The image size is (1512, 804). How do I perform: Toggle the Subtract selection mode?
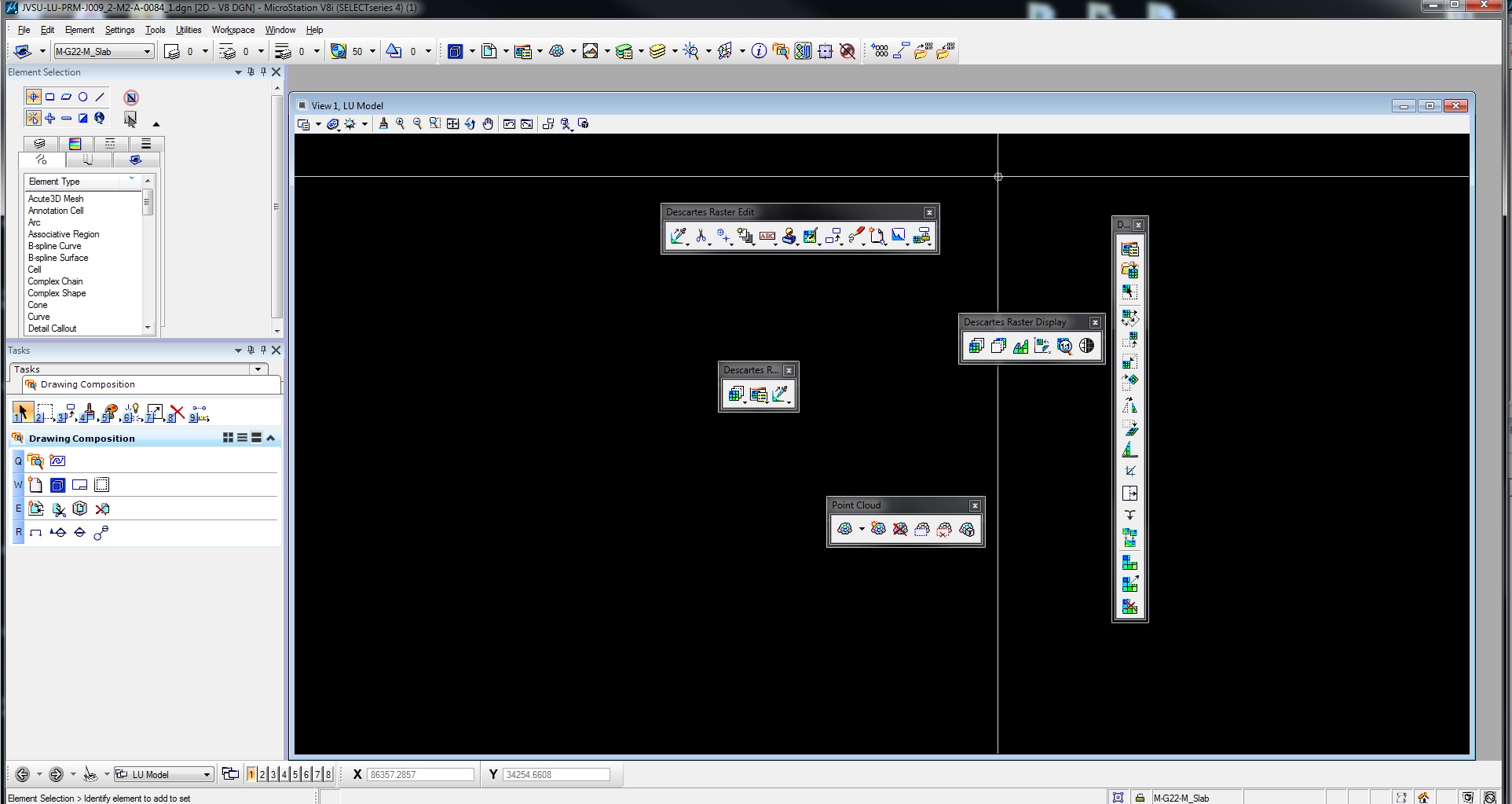tap(66, 118)
